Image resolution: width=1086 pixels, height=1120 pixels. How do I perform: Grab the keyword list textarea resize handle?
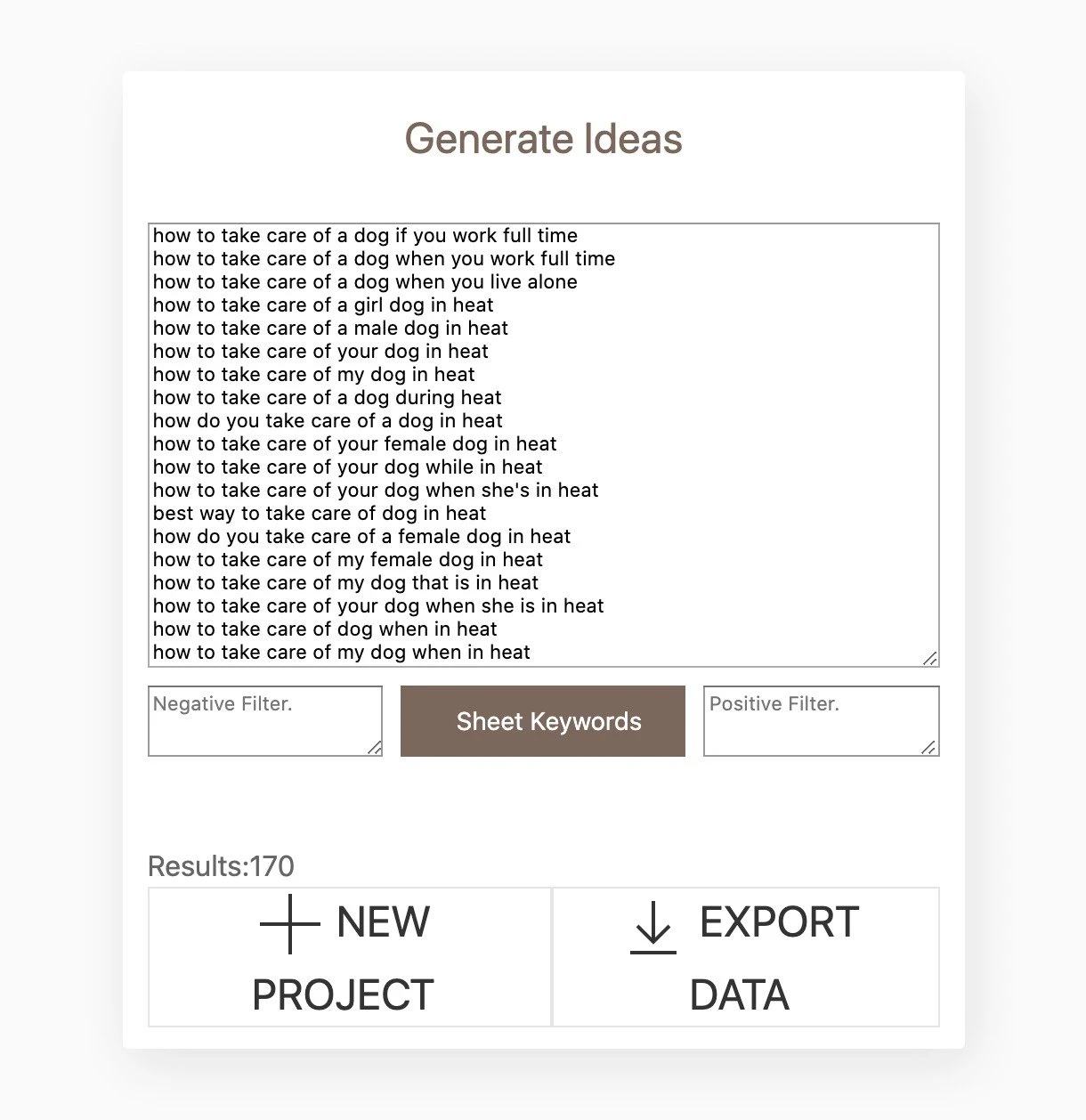[x=929, y=658]
